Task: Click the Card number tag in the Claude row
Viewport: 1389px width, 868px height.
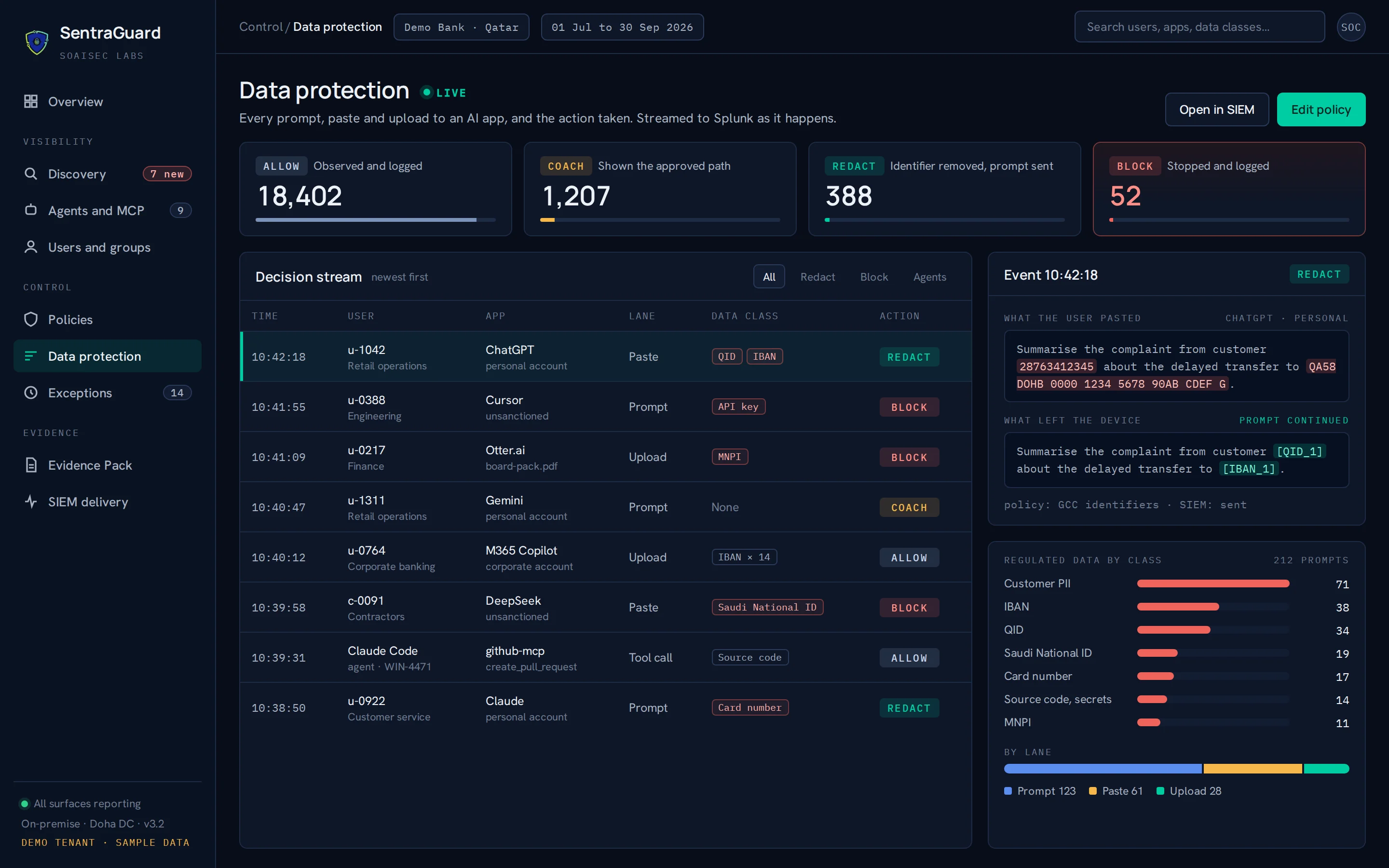Action: click(x=749, y=708)
